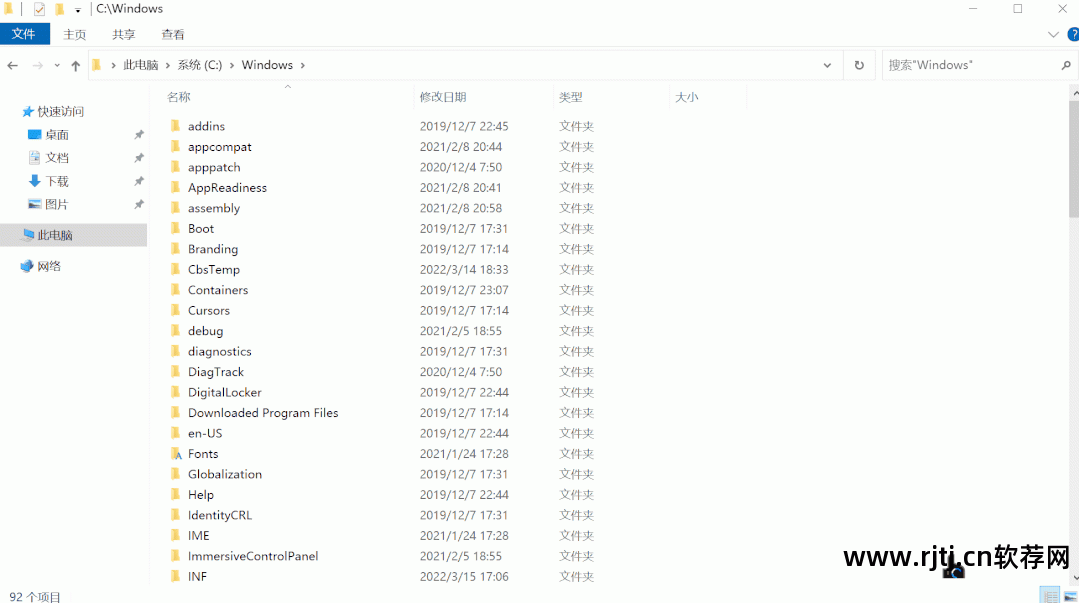This screenshot has height=603, width=1079.
Task: Switch to the 查看 ribbon tab
Action: pos(173,34)
